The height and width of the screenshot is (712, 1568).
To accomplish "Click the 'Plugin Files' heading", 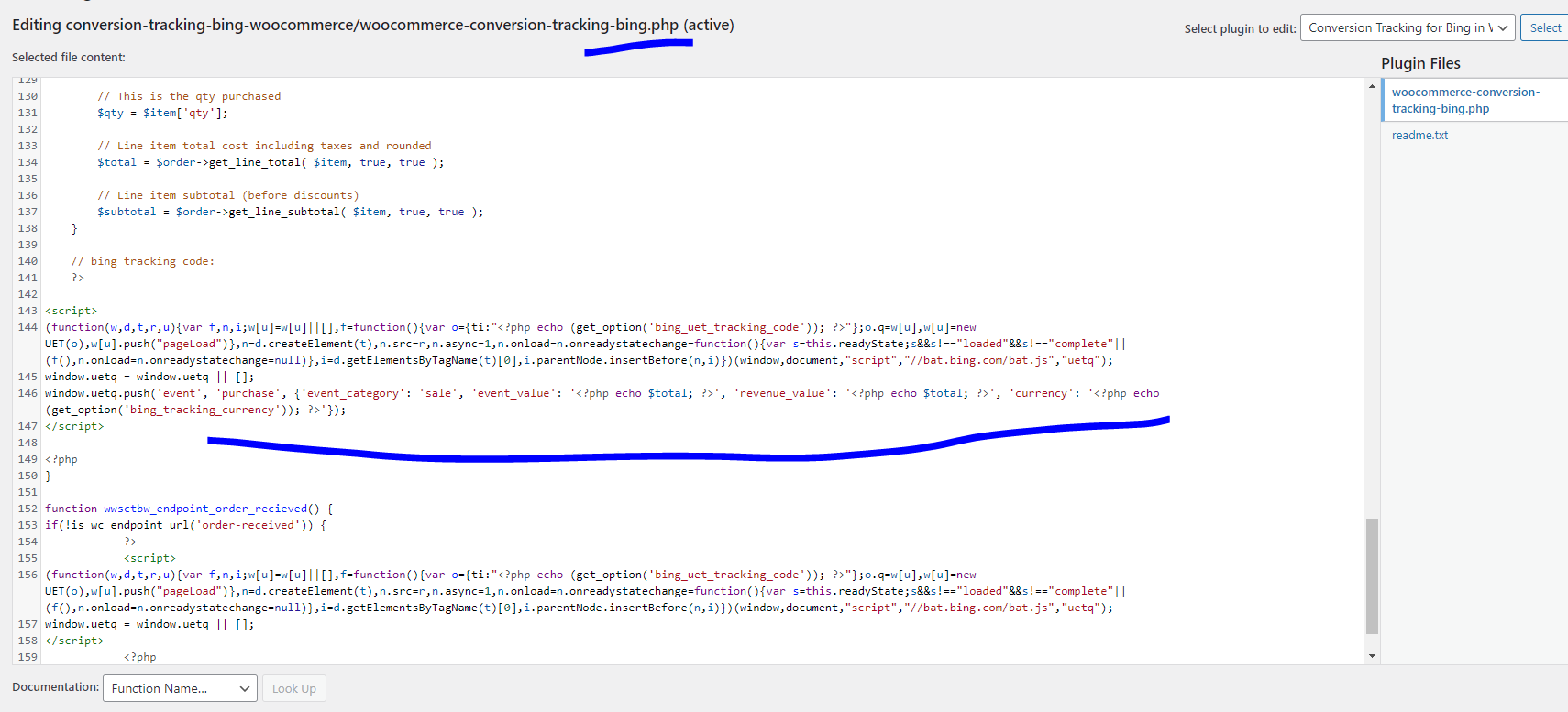I will [1420, 63].
